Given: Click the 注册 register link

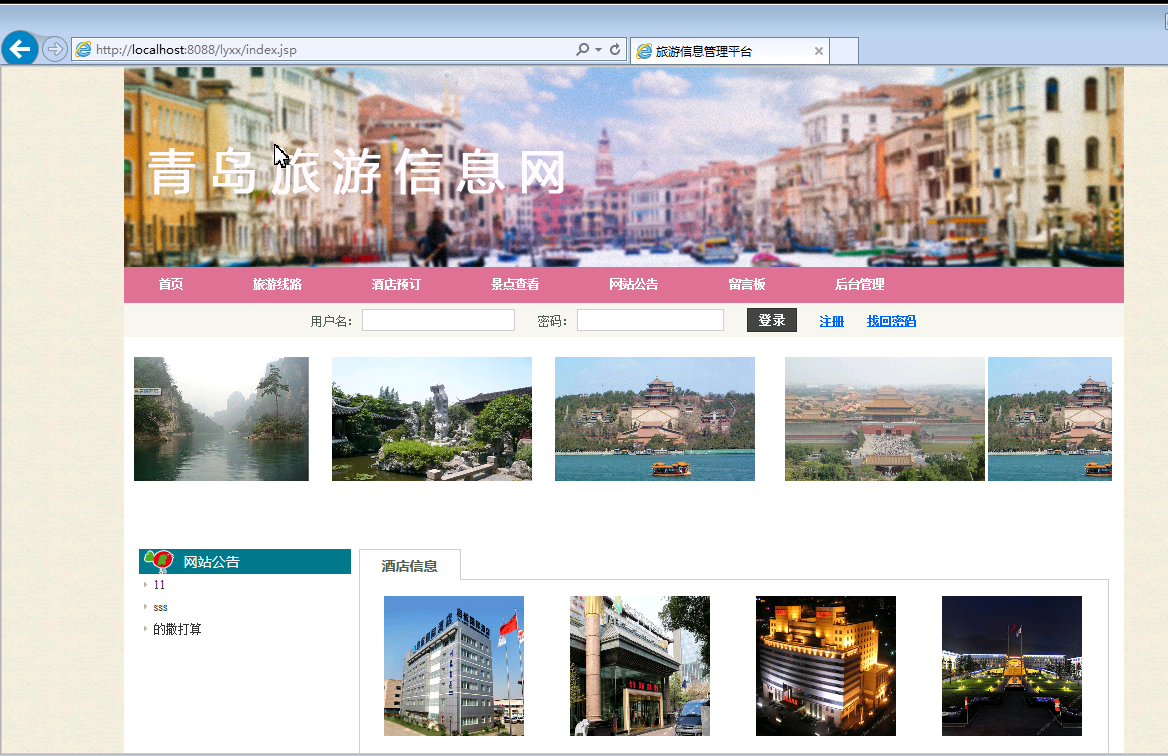Looking at the screenshot, I should pyautogui.click(x=831, y=321).
